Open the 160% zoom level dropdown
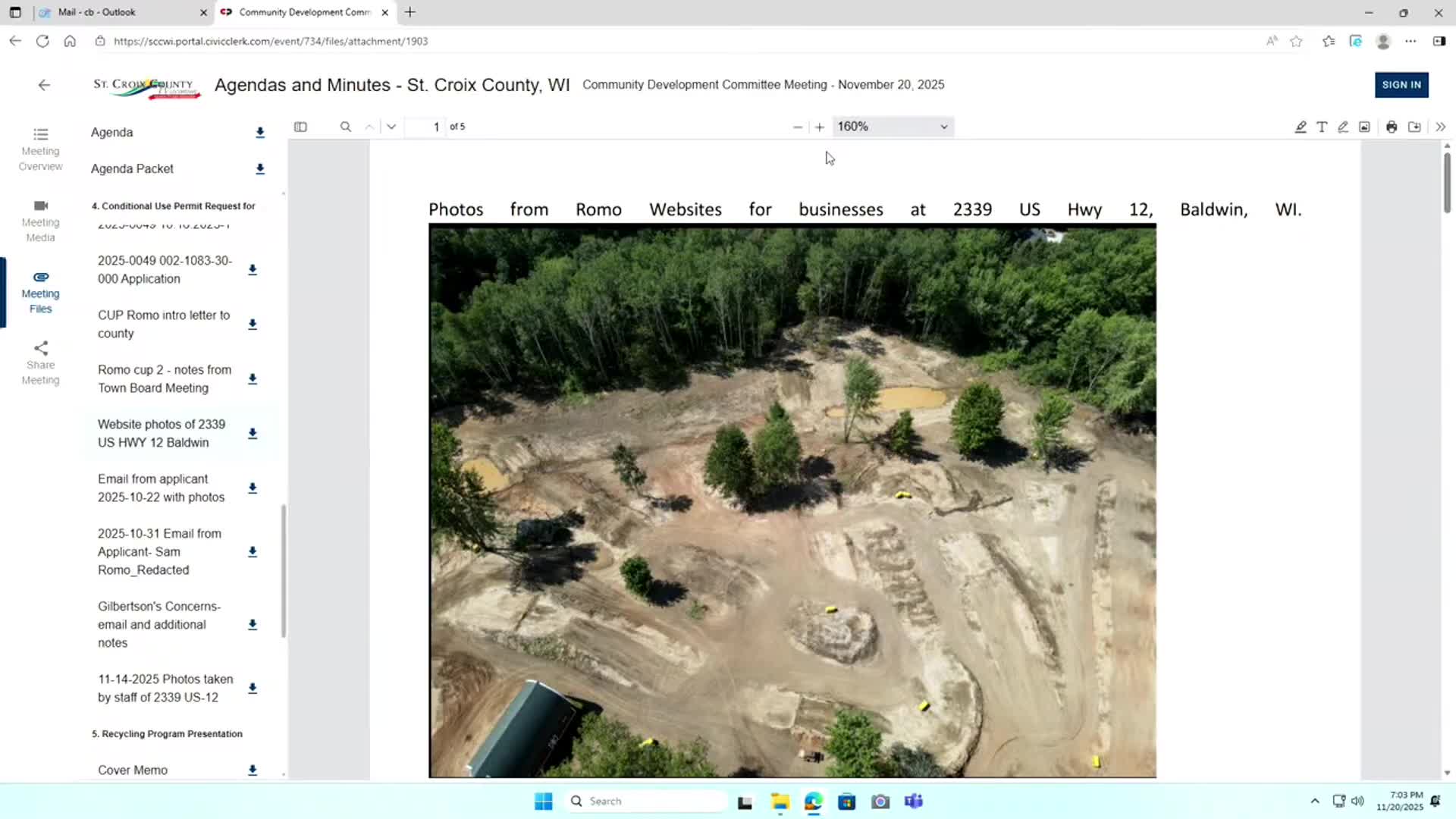The image size is (1456, 819). [893, 127]
